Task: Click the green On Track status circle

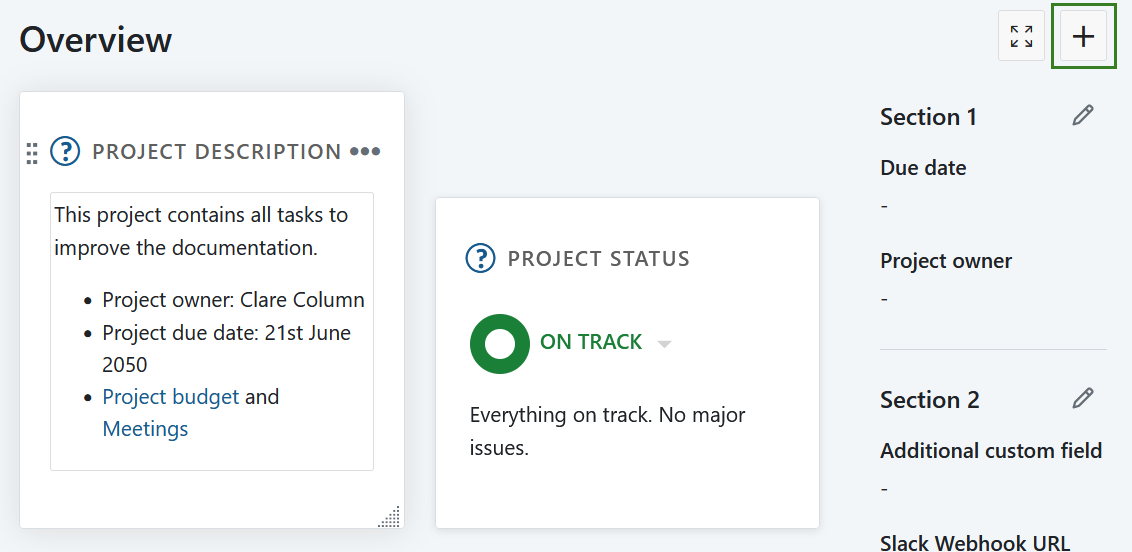Action: point(499,344)
